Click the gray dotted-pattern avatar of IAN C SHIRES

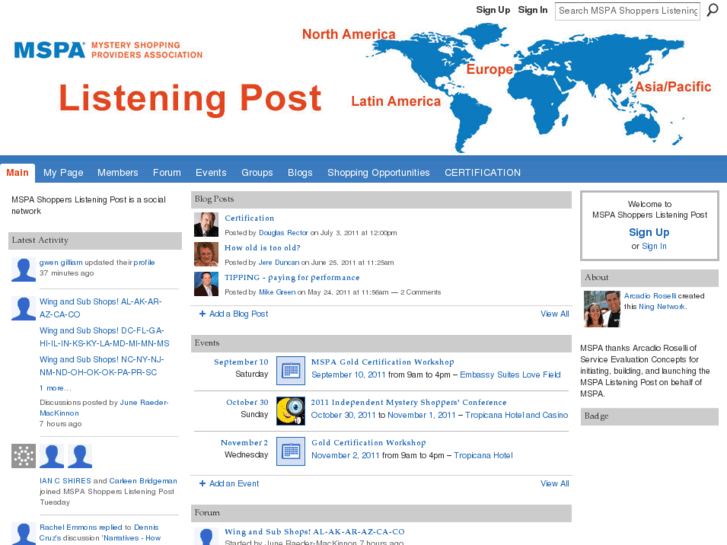point(24,456)
